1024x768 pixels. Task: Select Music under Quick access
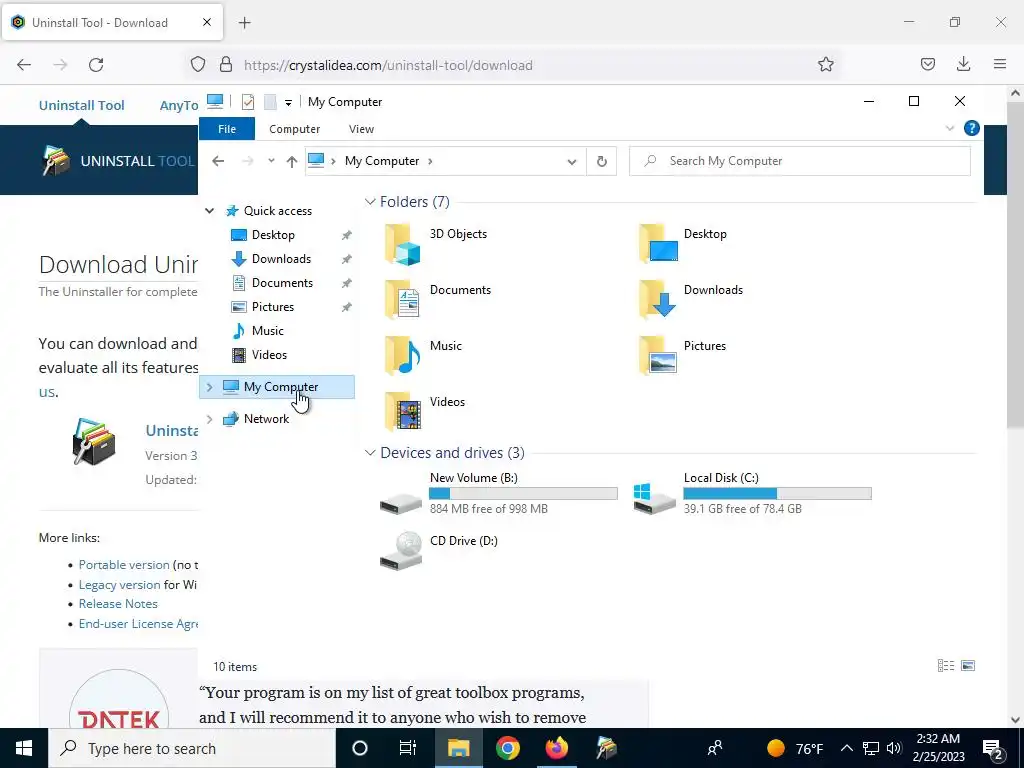point(268,331)
